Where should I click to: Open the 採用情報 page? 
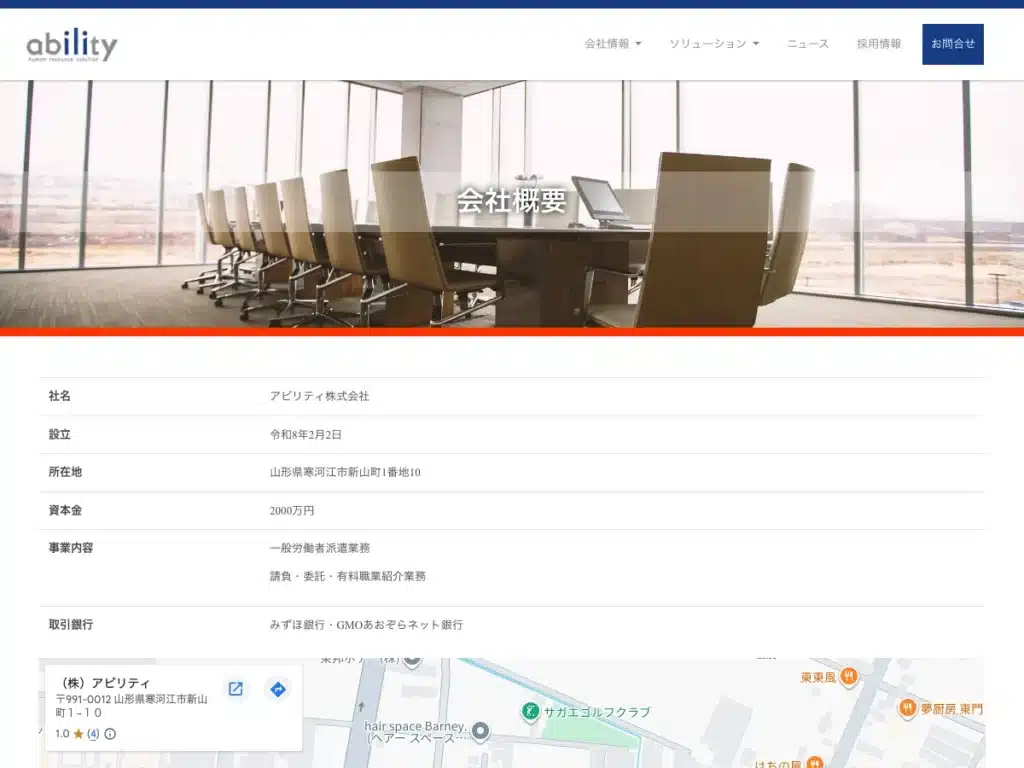point(879,44)
